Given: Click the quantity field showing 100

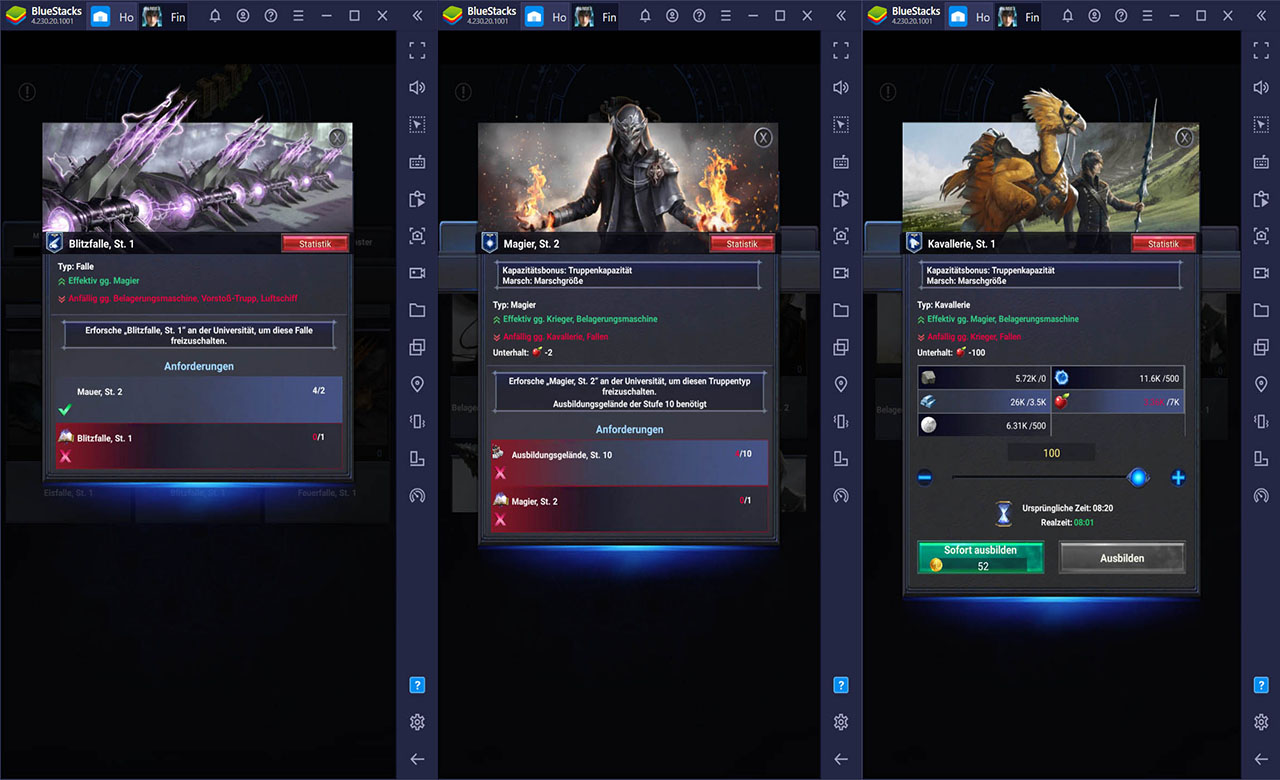Looking at the screenshot, I should coord(1051,453).
